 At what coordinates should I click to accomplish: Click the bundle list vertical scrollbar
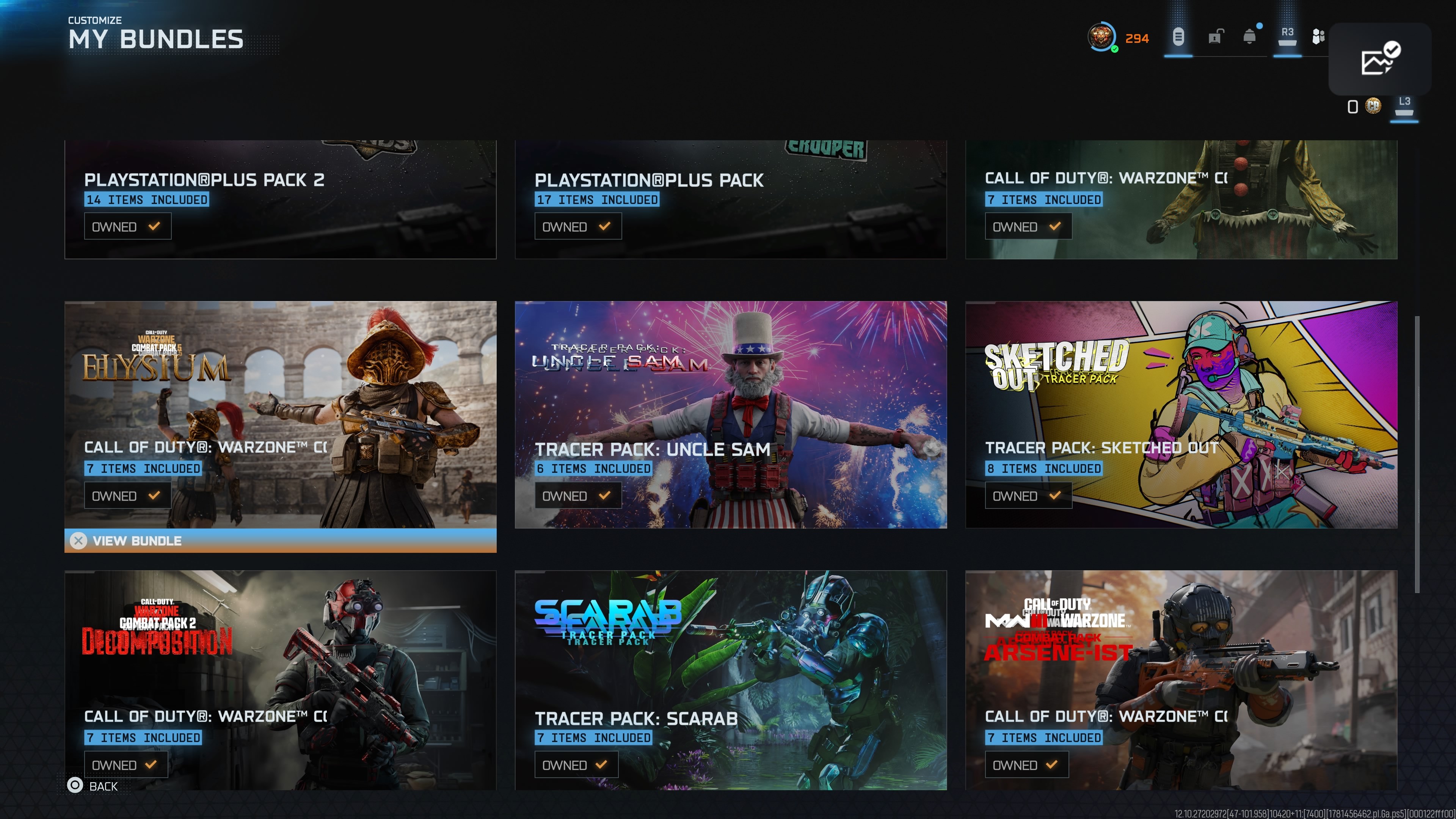1417,455
